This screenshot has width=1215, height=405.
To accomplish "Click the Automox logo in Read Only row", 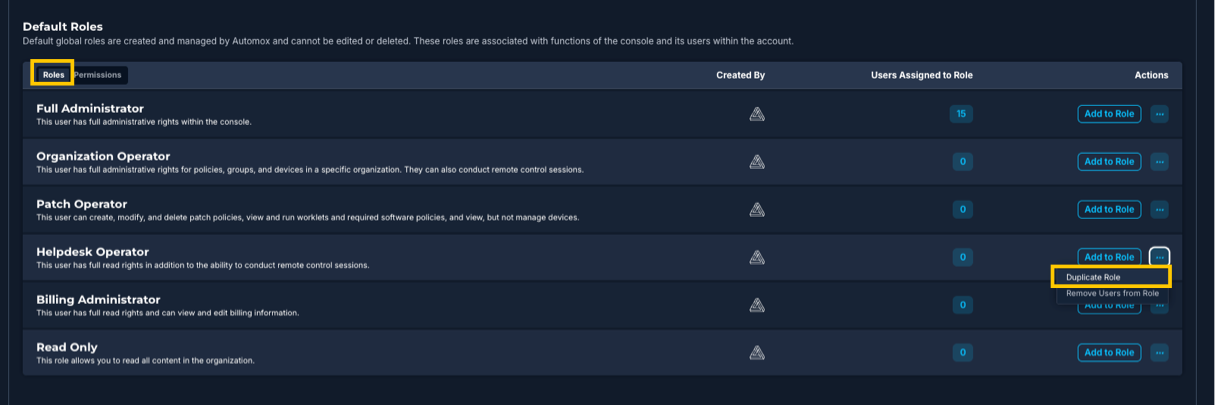I will click(x=757, y=352).
